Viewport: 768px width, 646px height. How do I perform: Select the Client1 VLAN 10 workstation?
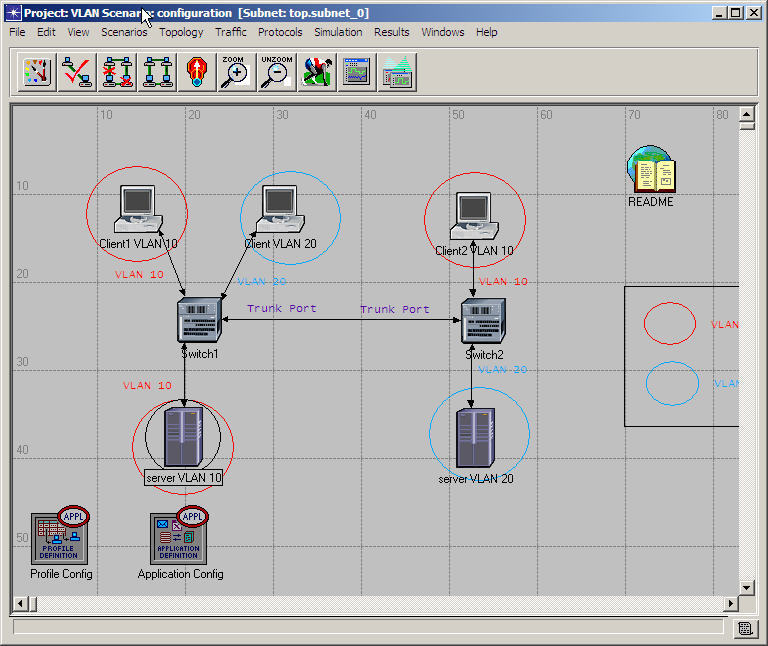[x=138, y=209]
